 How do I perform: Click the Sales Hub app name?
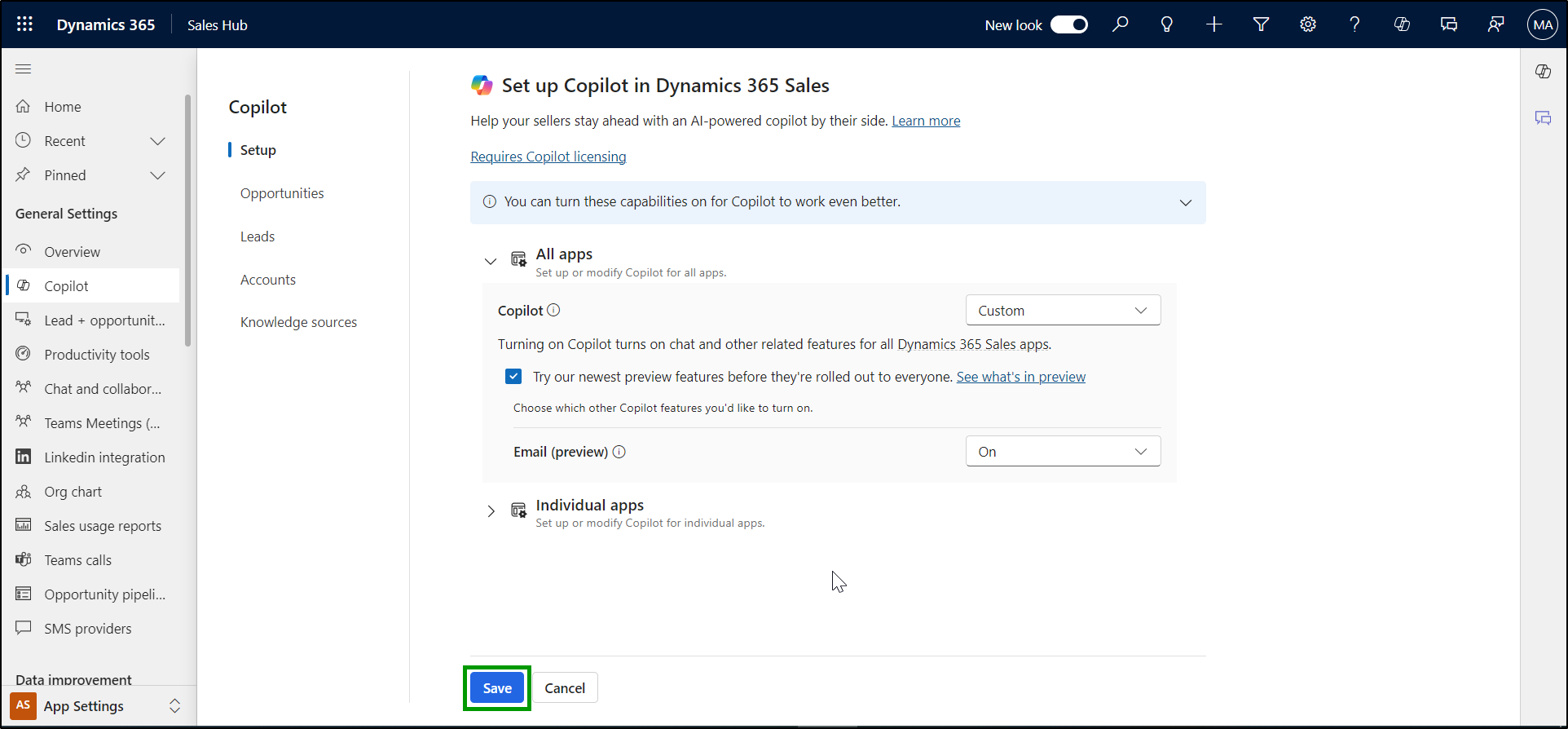[218, 25]
